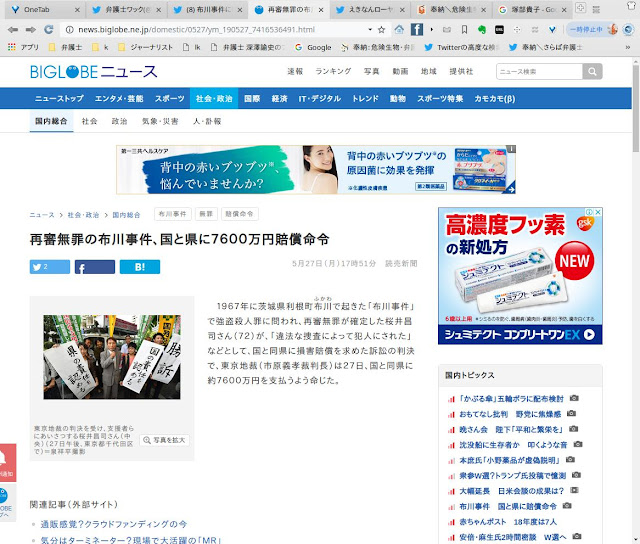640x544 pixels.
Task: Open the IT・デジタル navigation menu
Action: tap(320, 98)
